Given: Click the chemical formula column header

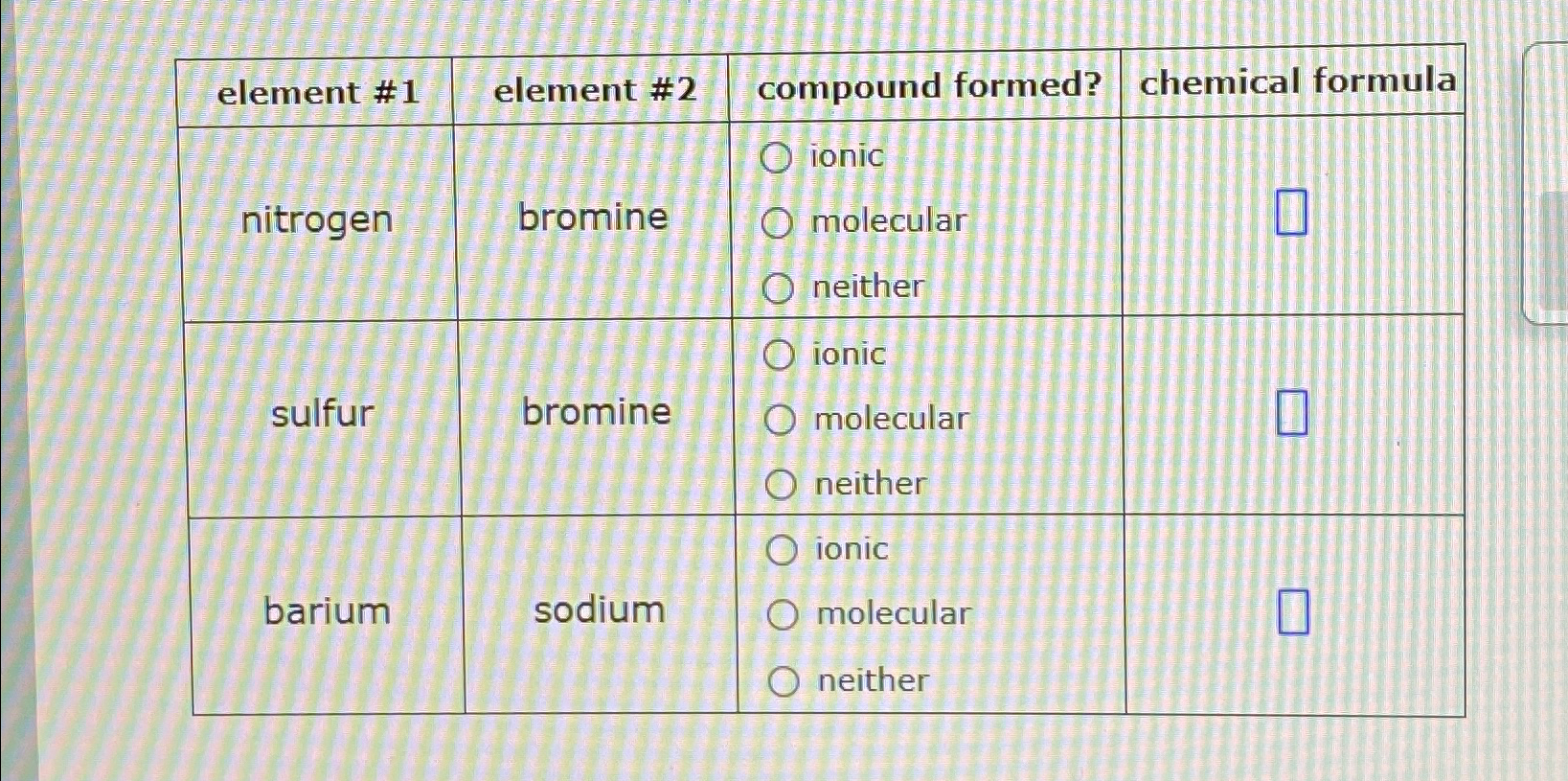Looking at the screenshot, I should tap(1300, 81).
